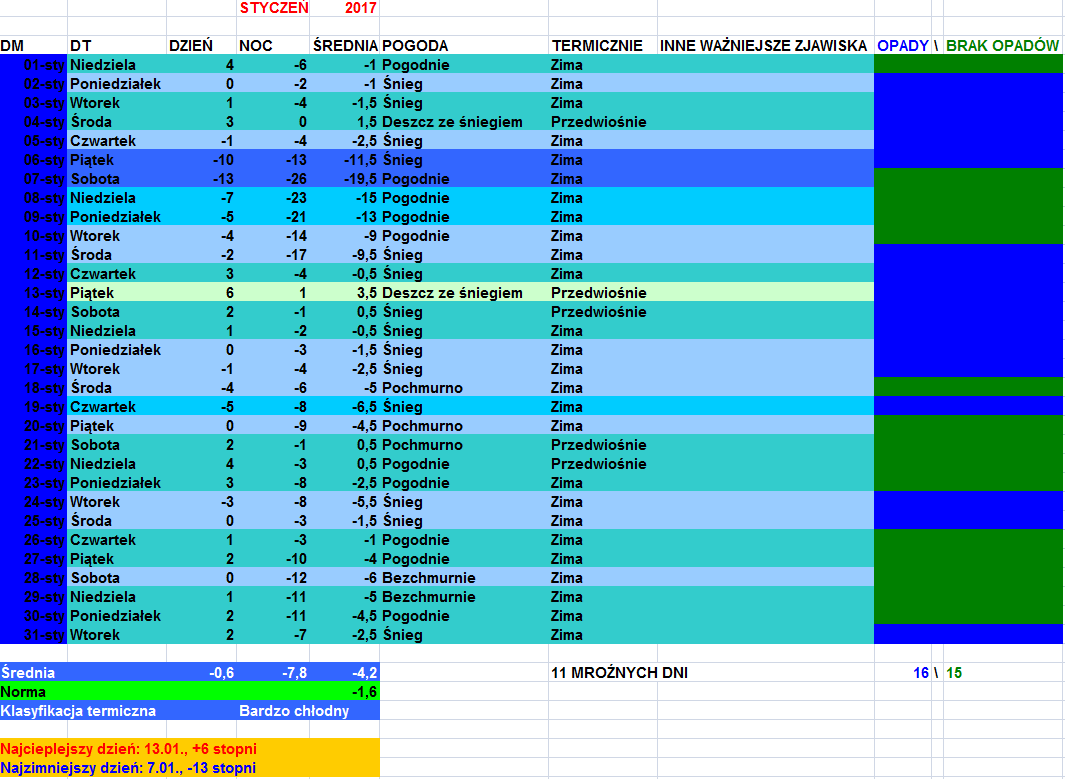Click the POGODA column header
The image size is (1065, 779).
pos(415,46)
